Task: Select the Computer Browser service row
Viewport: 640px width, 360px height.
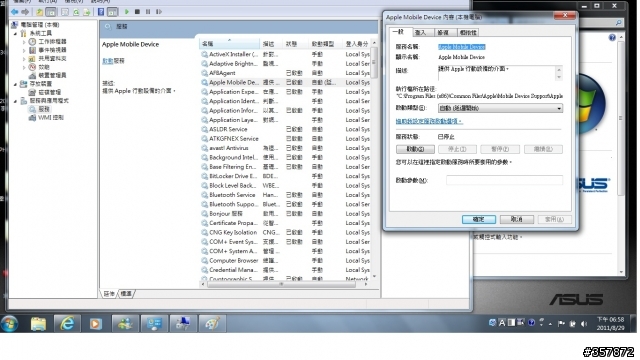Action: (285, 260)
